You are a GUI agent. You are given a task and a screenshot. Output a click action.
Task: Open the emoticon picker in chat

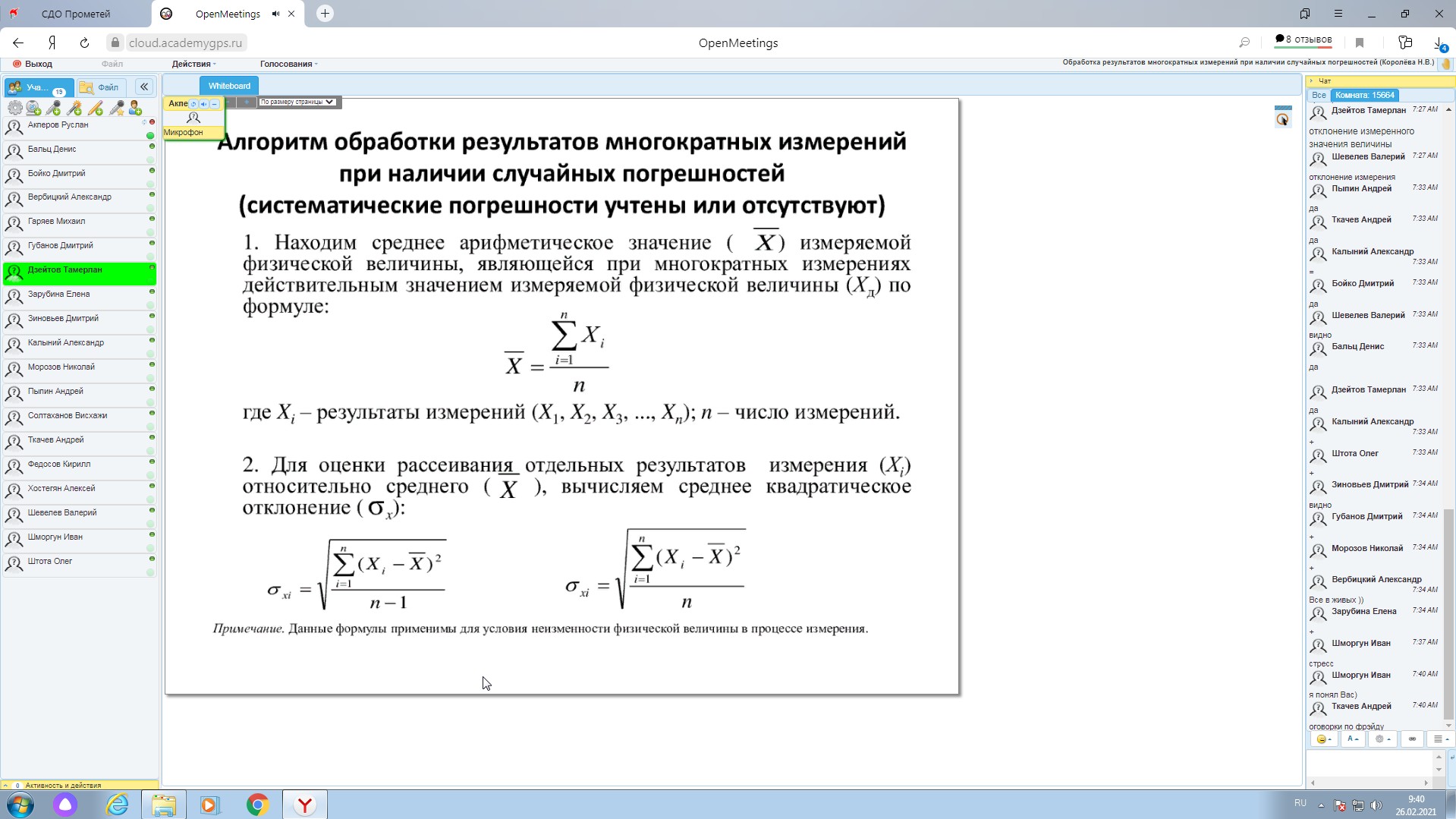click(x=1323, y=739)
